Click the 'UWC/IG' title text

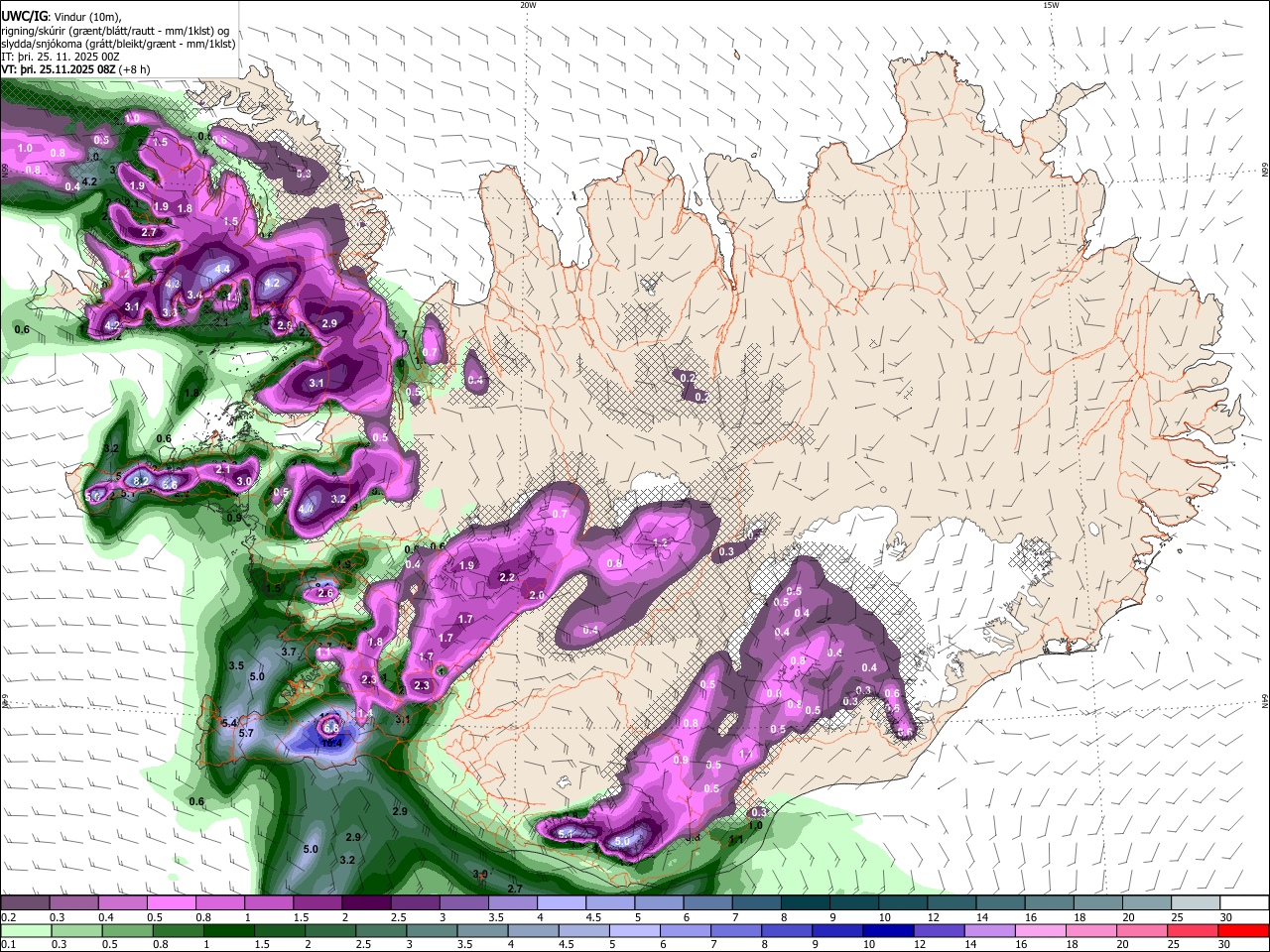click(24, 16)
